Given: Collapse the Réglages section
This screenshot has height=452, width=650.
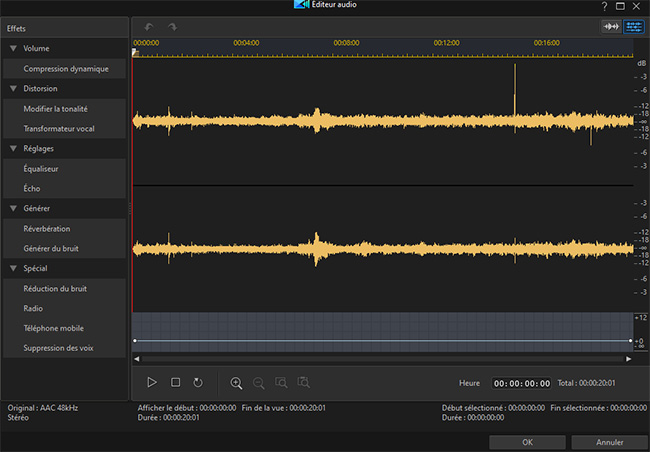Looking at the screenshot, I should pos(14,148).
